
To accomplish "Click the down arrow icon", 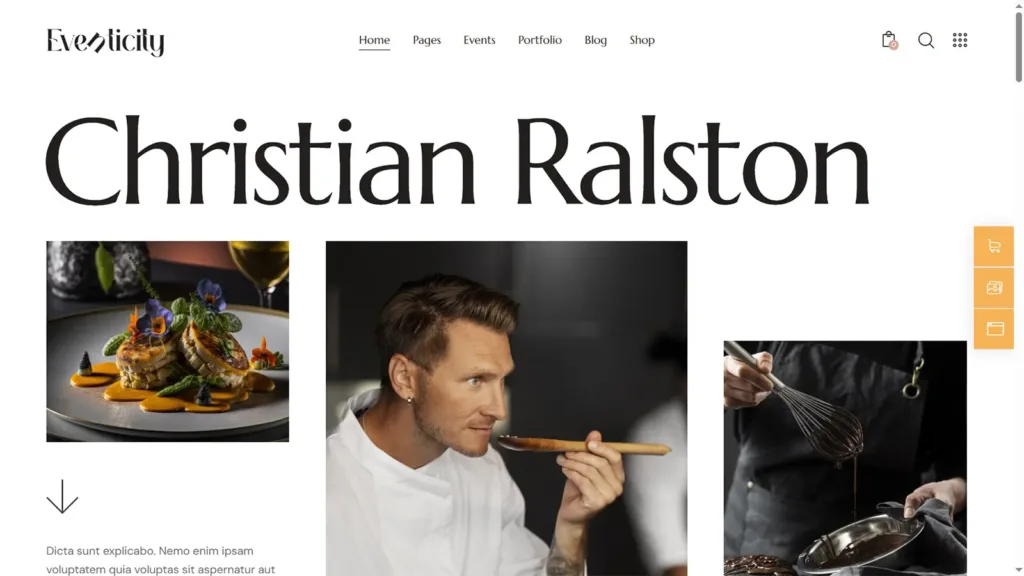I will click(62, 496).
